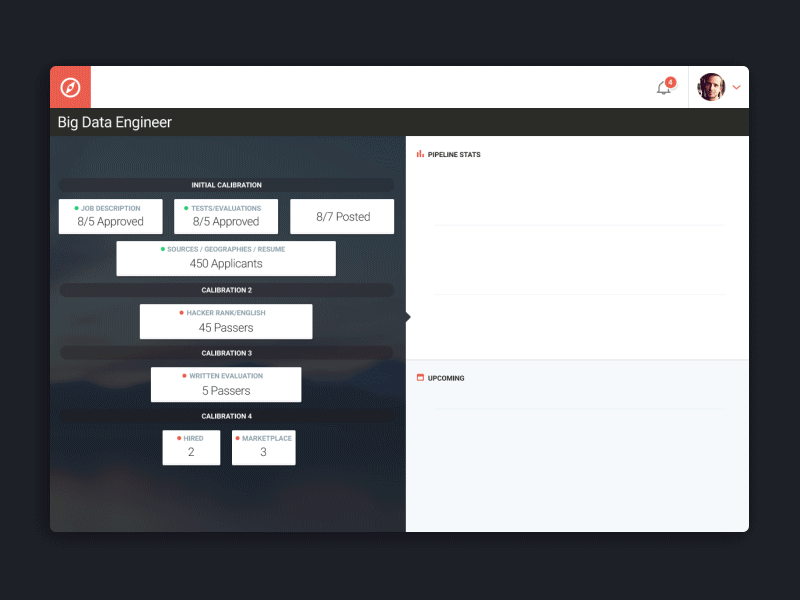This screenshot has width=800, height=600.
Task: Click the Upcoming heading
Action: (446, 378)
